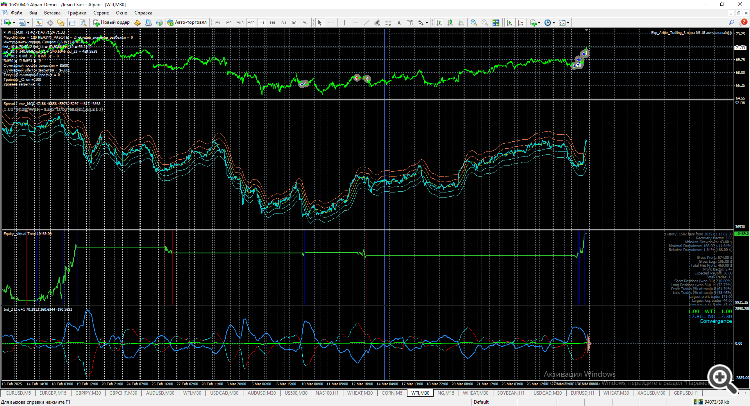Open a new chart from the toolbar

point(7,22)
